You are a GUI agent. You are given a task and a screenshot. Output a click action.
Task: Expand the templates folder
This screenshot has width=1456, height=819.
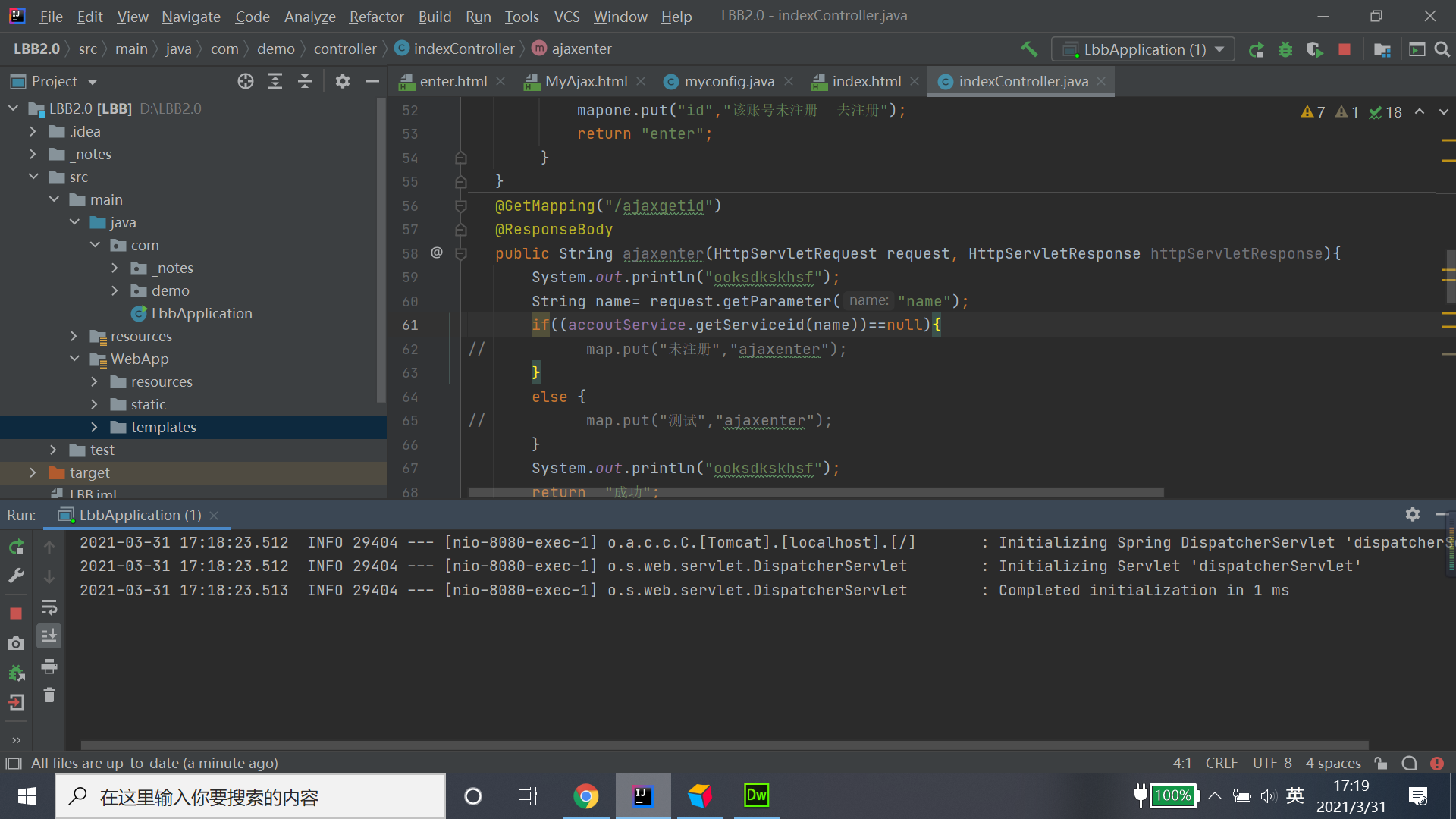point(94,427)
